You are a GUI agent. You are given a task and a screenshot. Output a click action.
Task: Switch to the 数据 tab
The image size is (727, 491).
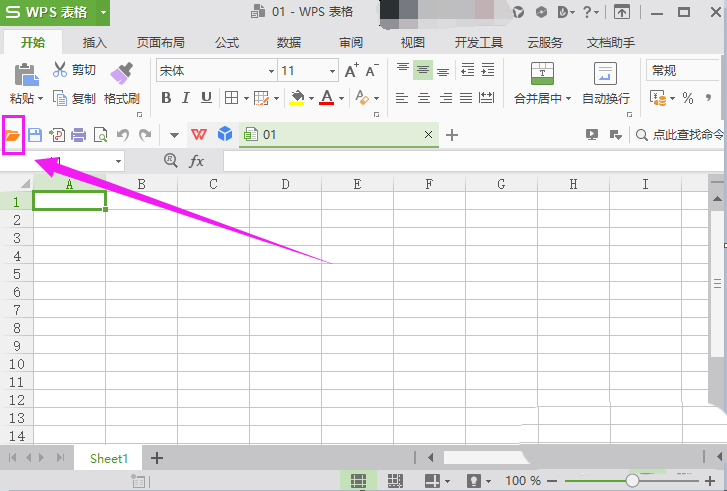(x=289, y=43)
